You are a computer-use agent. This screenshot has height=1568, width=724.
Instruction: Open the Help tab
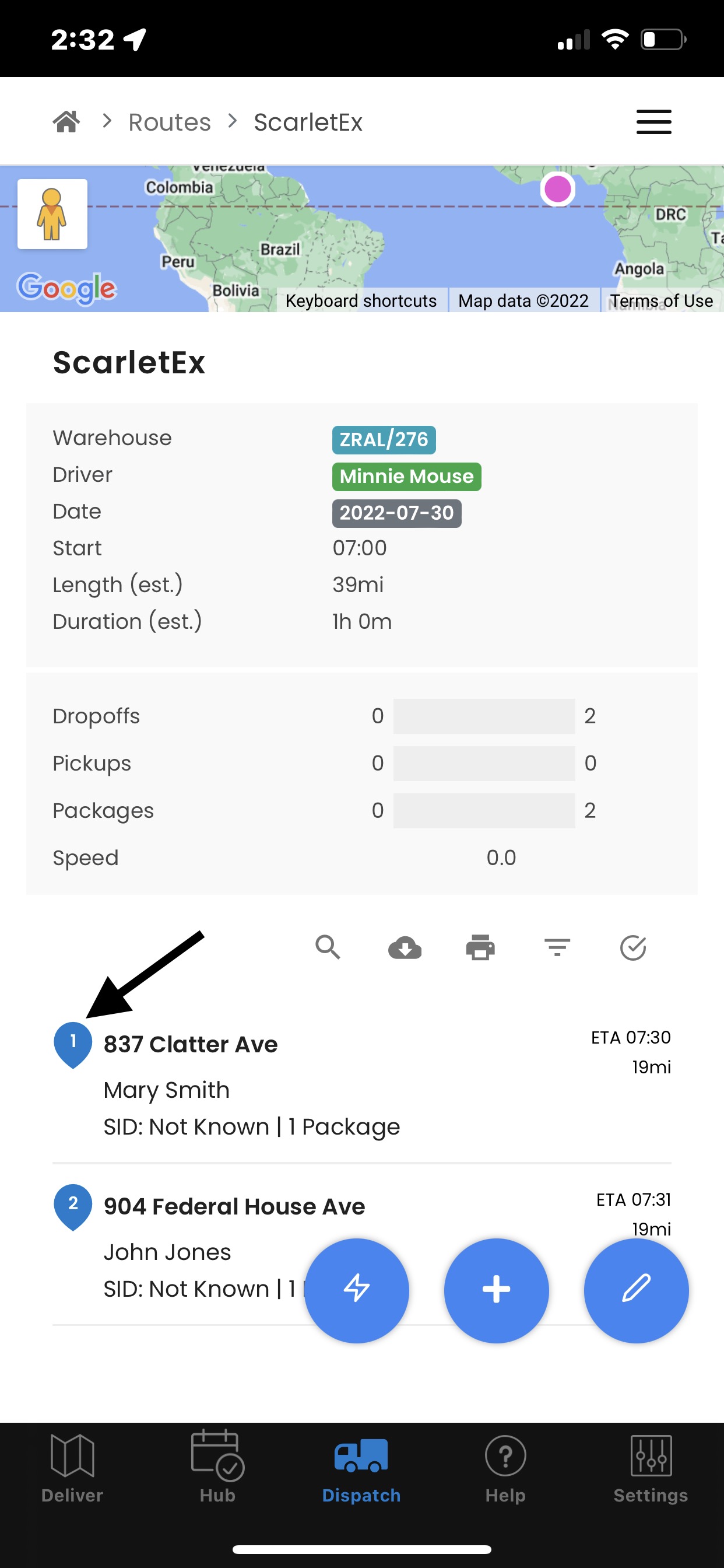point(505,1468)
